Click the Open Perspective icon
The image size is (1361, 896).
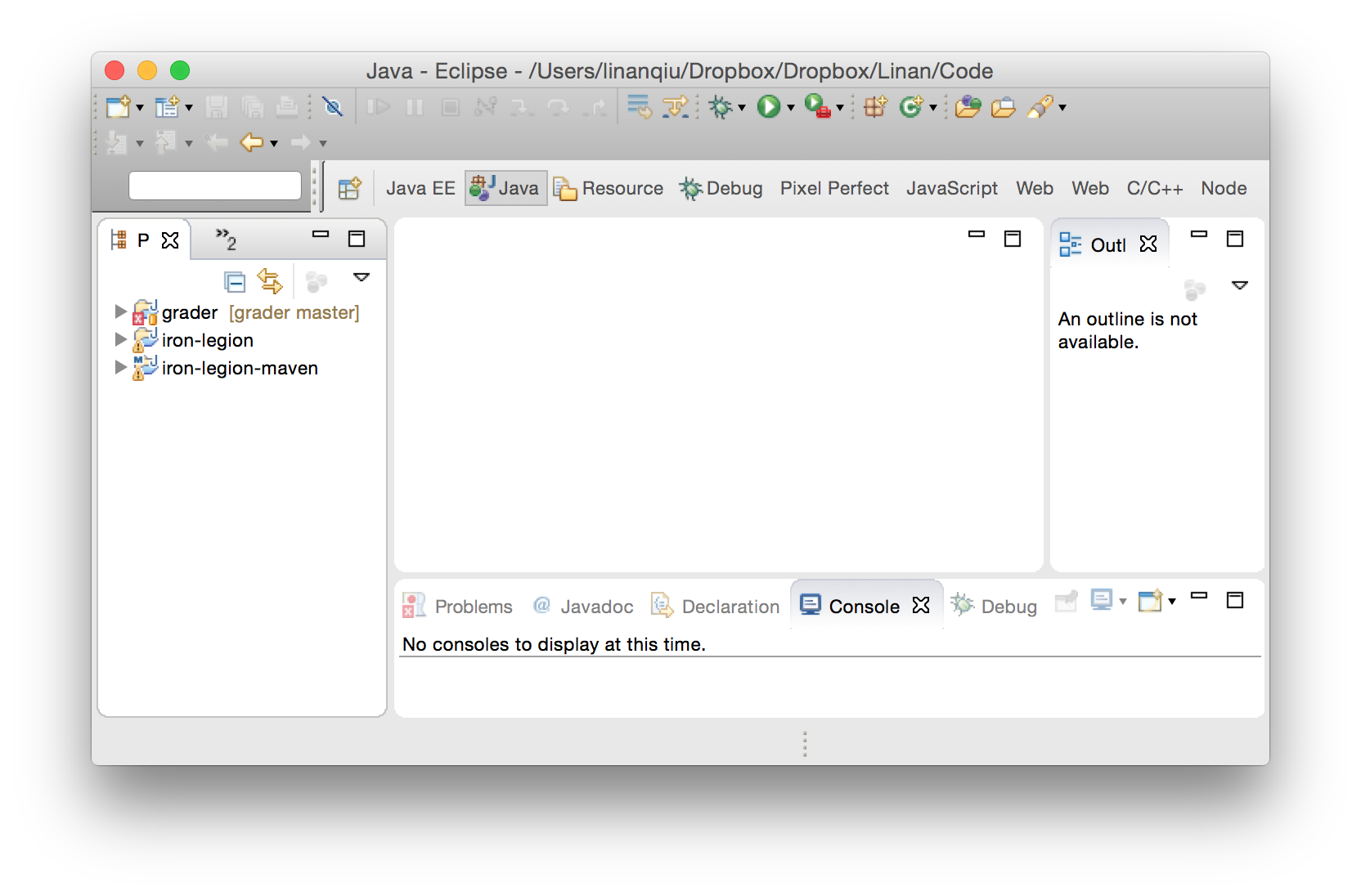(x=349, y=188)
